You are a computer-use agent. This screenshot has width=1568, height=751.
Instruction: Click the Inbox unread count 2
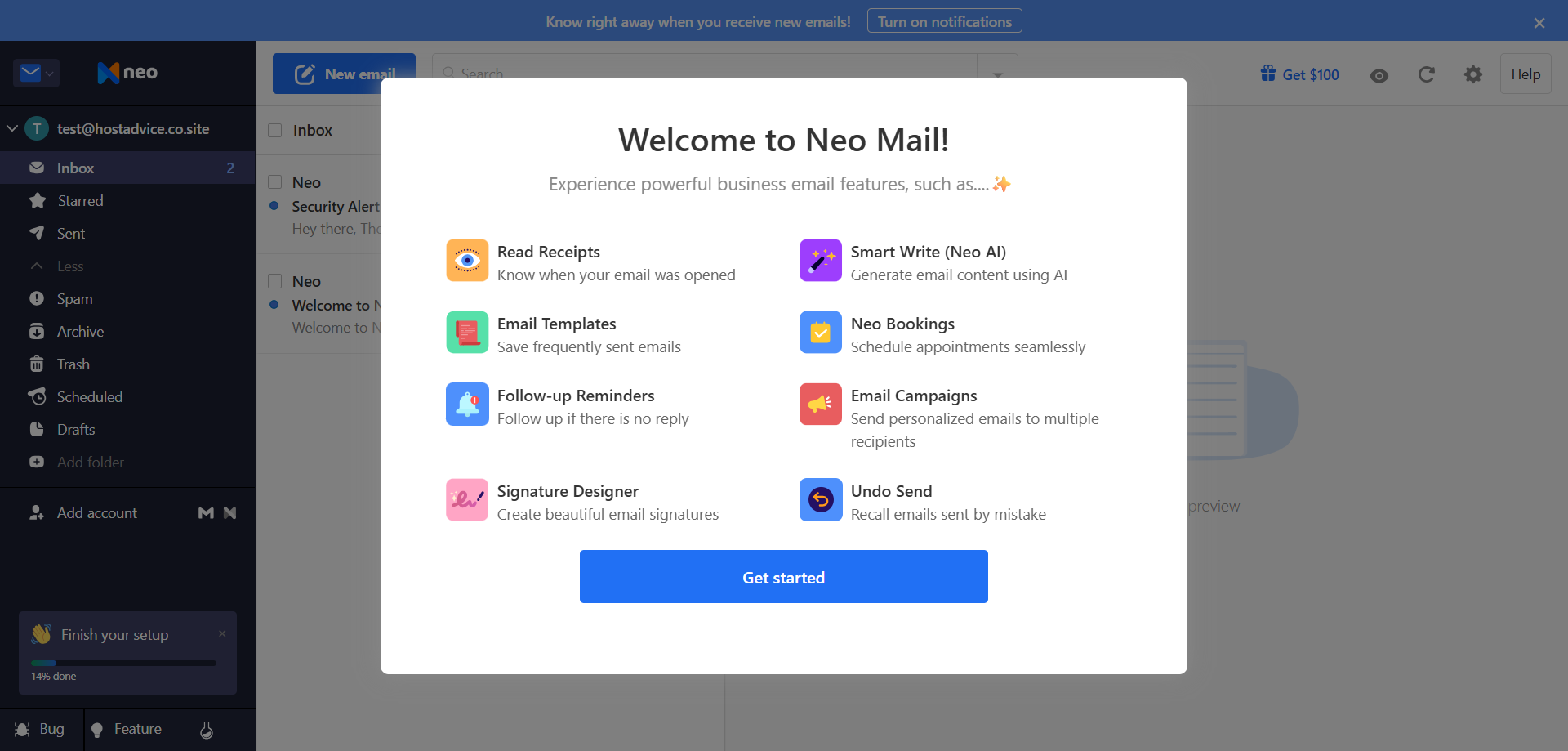click(x=230, y=168)
